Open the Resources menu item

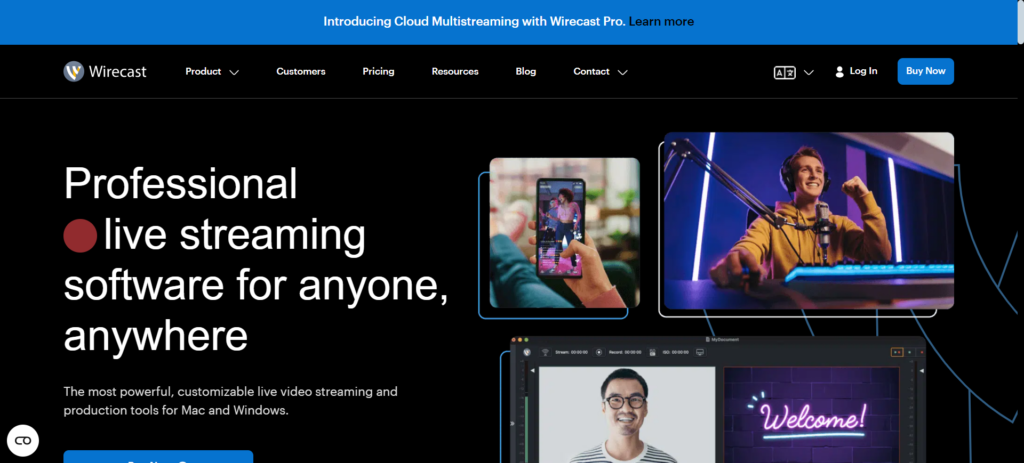tap(455, 72)
